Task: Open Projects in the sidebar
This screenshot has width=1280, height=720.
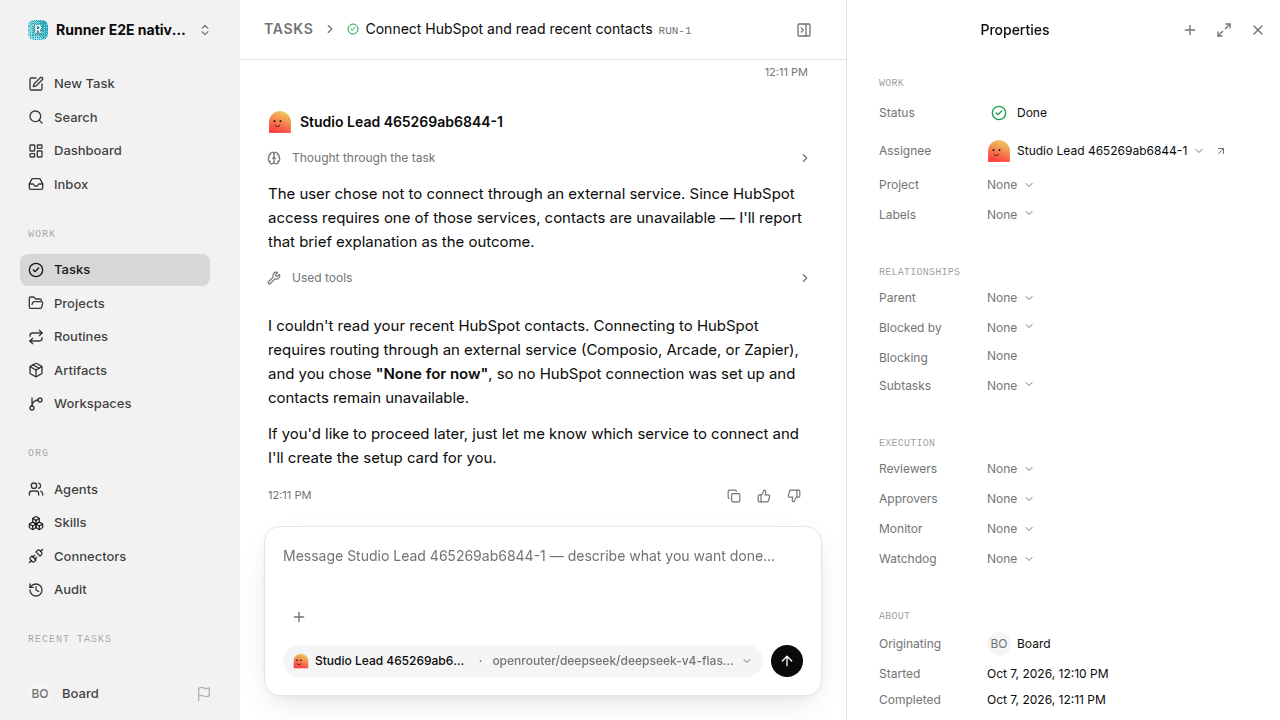Action: point(115,304)
